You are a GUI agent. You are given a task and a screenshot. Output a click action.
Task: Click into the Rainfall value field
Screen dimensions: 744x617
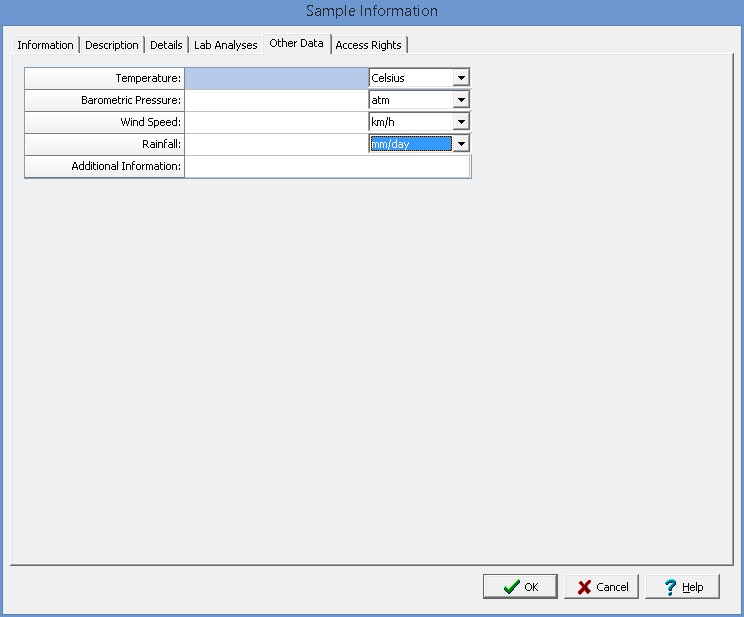[276, 144]
